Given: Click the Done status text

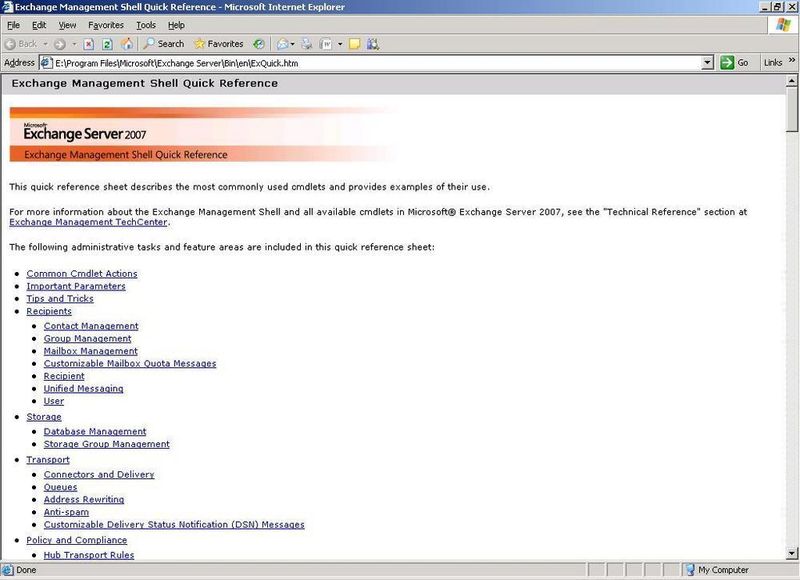Looking at the screenshot, I should point(26,570).
